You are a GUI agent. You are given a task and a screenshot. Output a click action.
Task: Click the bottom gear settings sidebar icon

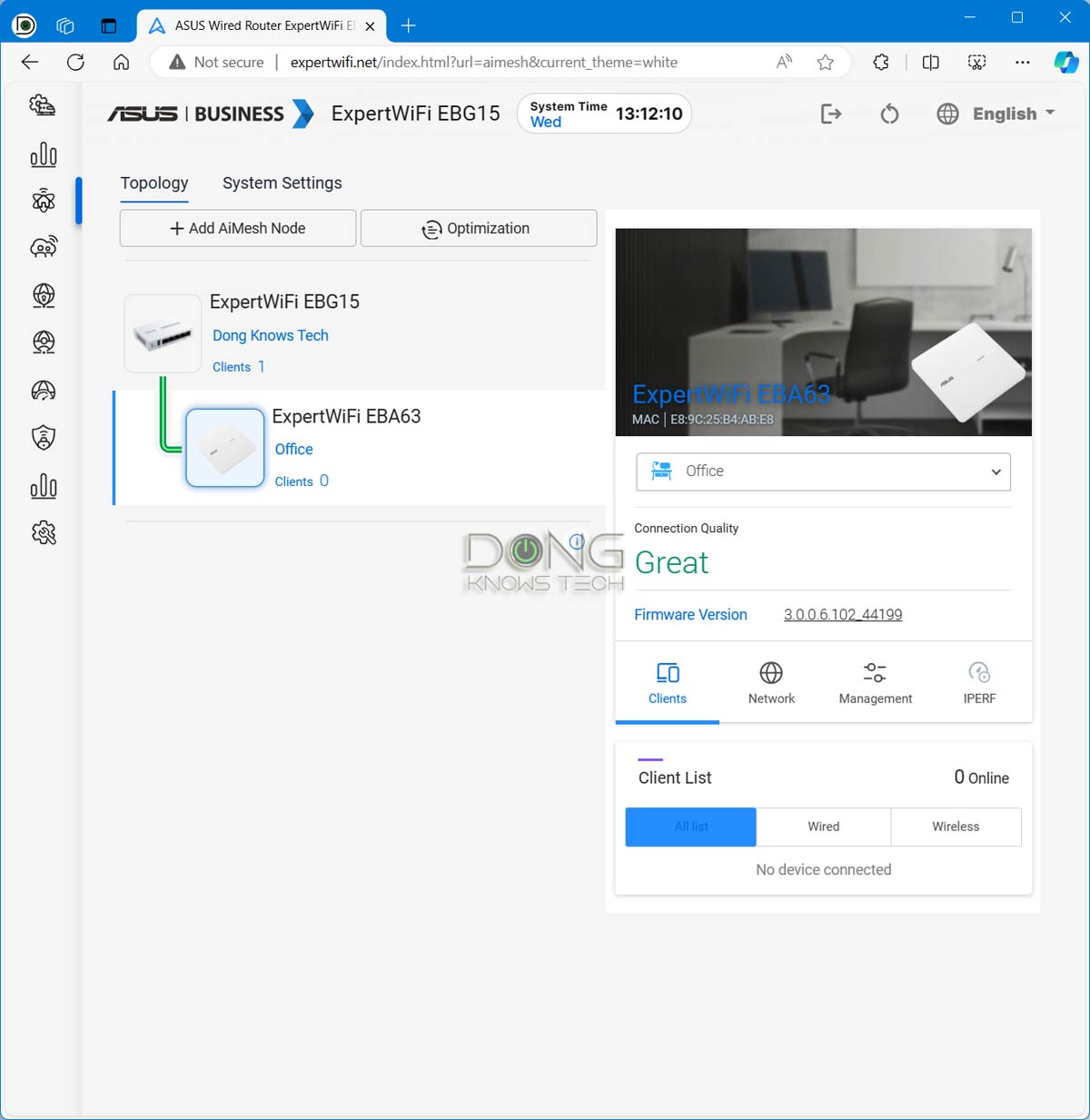44,532
